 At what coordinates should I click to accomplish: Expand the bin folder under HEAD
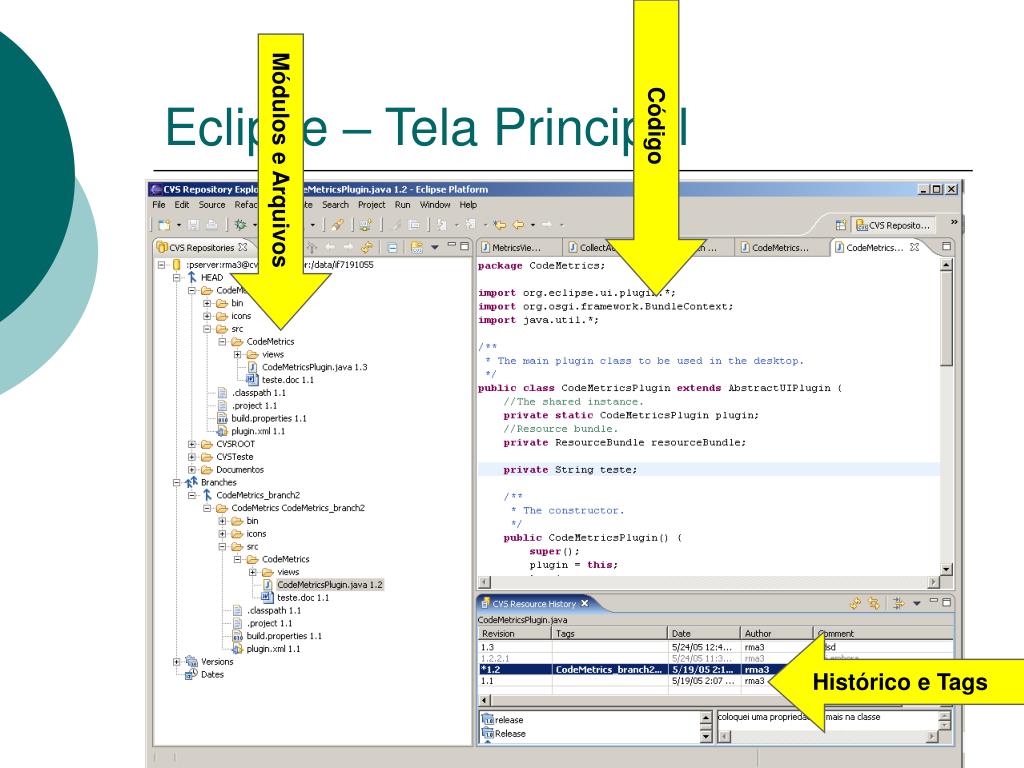[x=206, y=303]
